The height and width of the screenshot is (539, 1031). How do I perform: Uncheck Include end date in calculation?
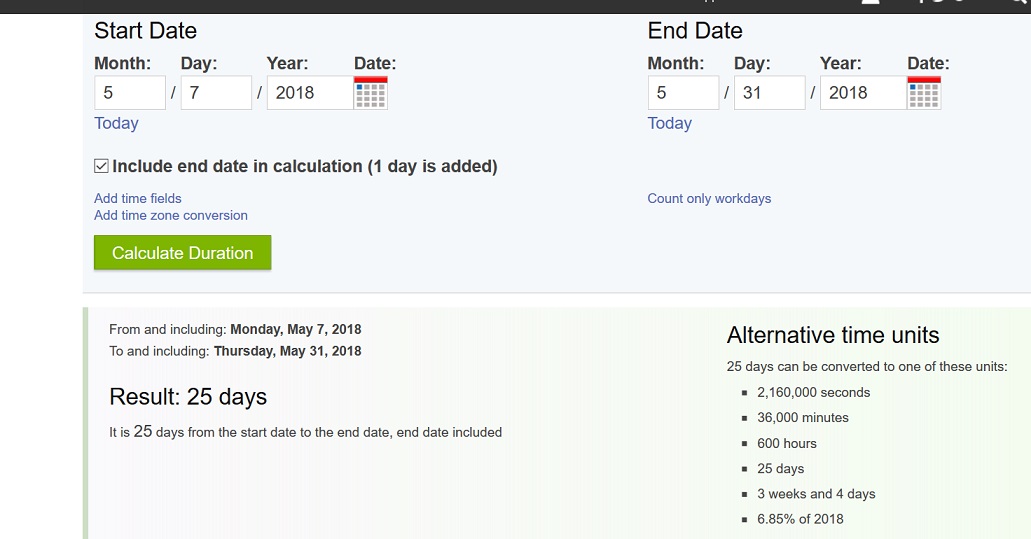point(101,166)
